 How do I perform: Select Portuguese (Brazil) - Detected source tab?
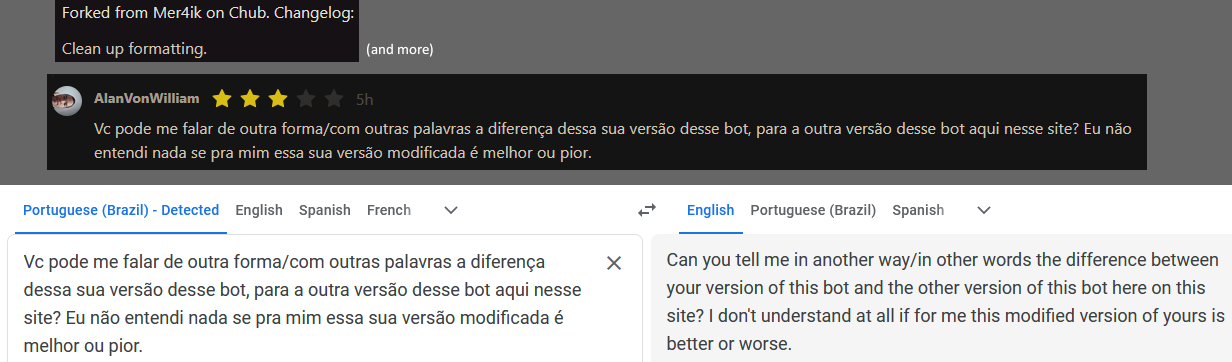(x=121, y=210)
